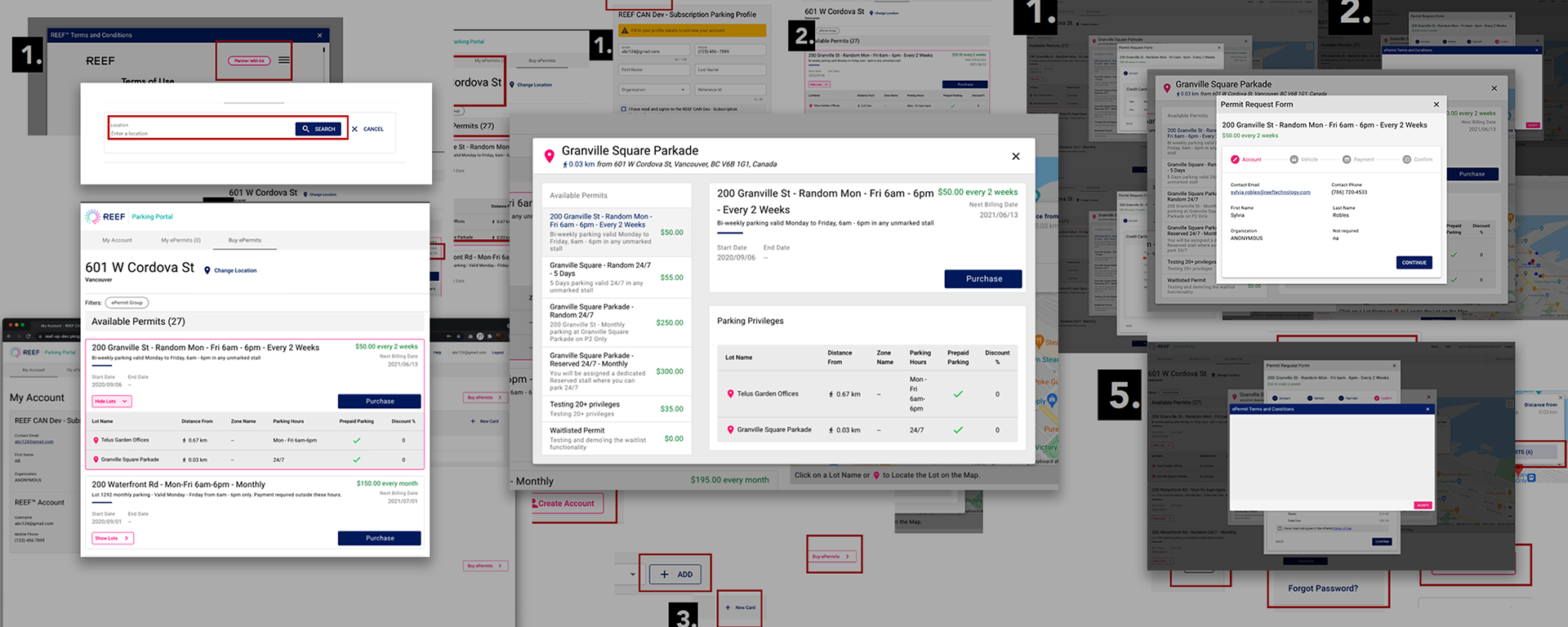This screenshot has height=627, width=1568.
Task: Collapse lots with the Hide Lots button
Action: [x=112, y=401]
